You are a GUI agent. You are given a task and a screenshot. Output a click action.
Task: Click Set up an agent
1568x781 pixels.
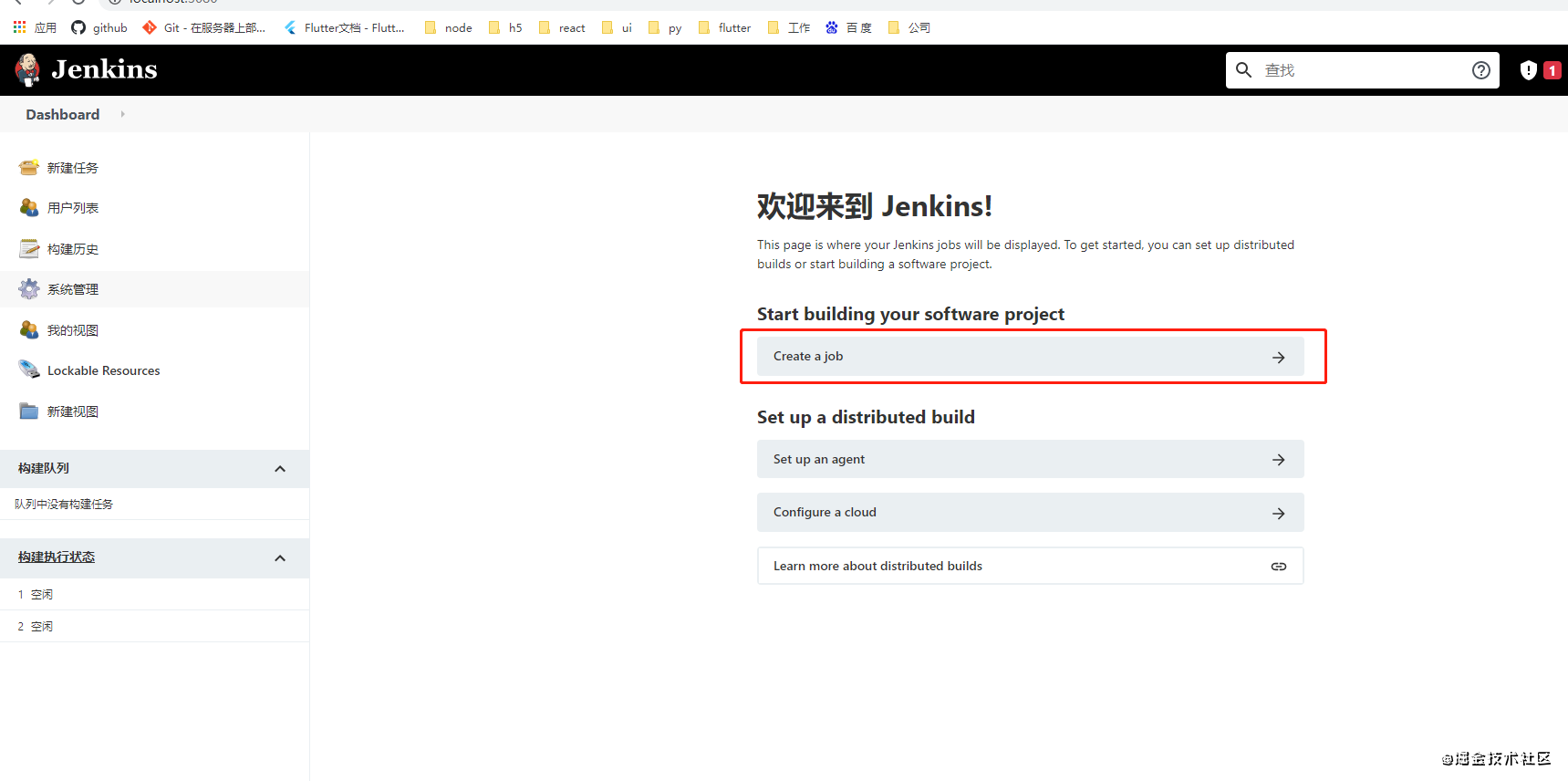tap(1030, 459)
